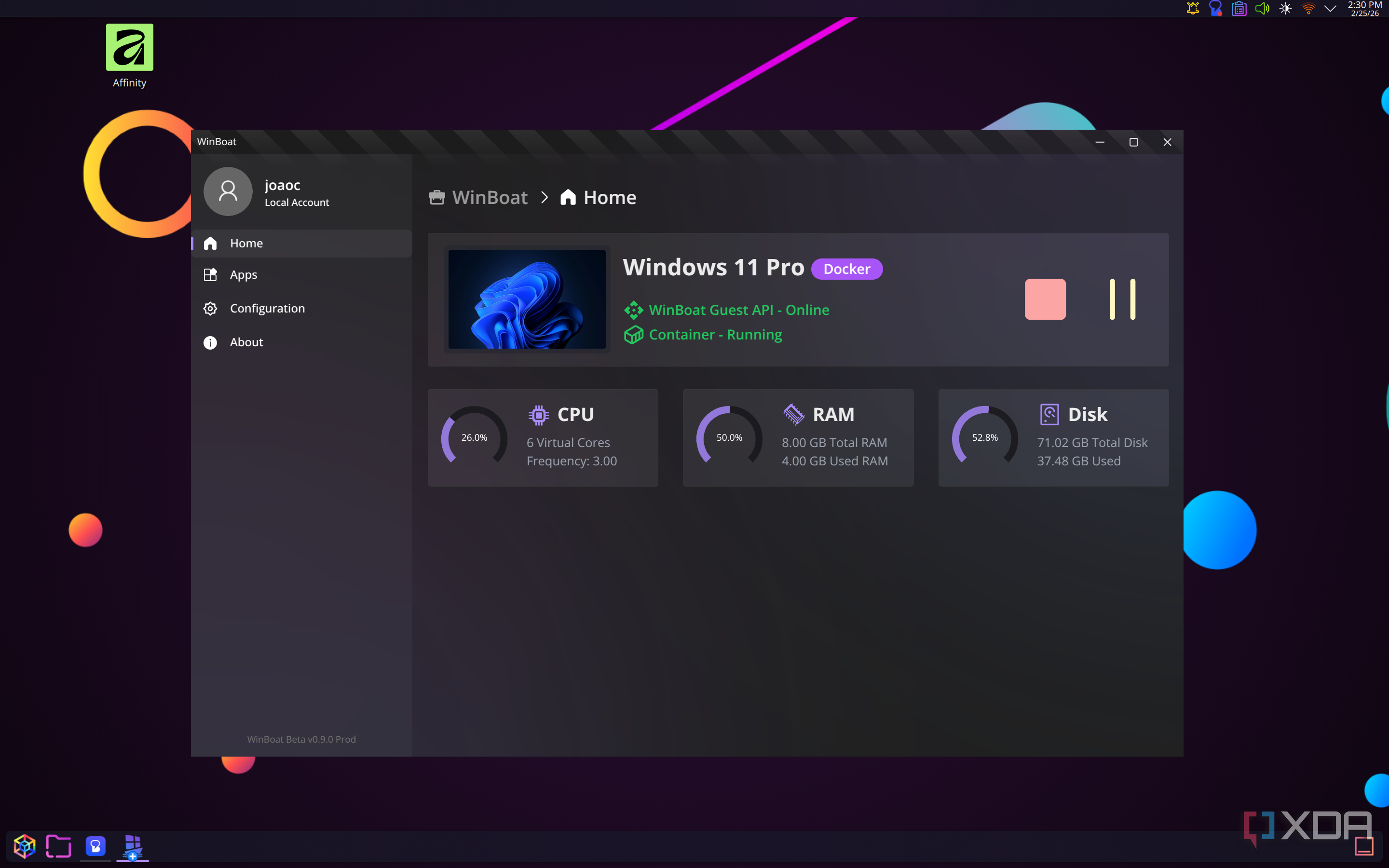Viewport: 1389px width, 868px height.
Task: Open the volume control in system tray
Action: tap(1262, 9)
